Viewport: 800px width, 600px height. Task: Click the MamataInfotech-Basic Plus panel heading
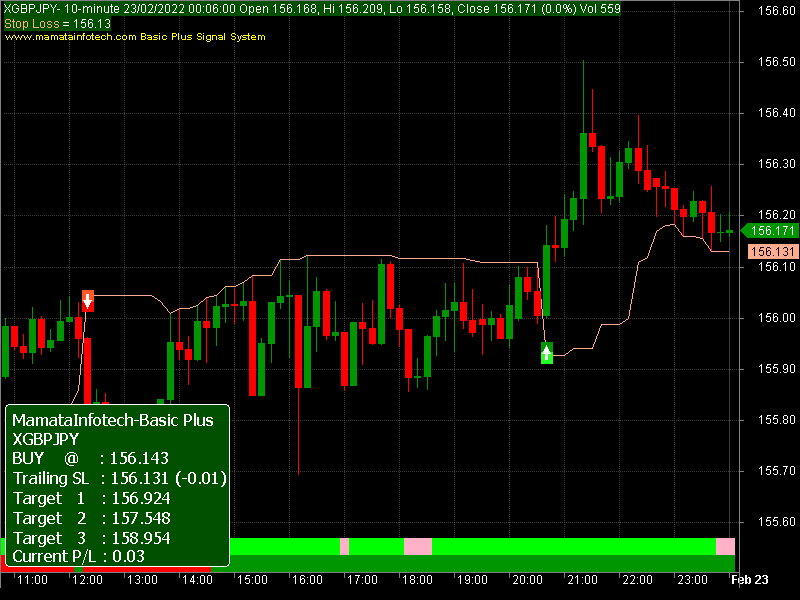pos(113,420)
